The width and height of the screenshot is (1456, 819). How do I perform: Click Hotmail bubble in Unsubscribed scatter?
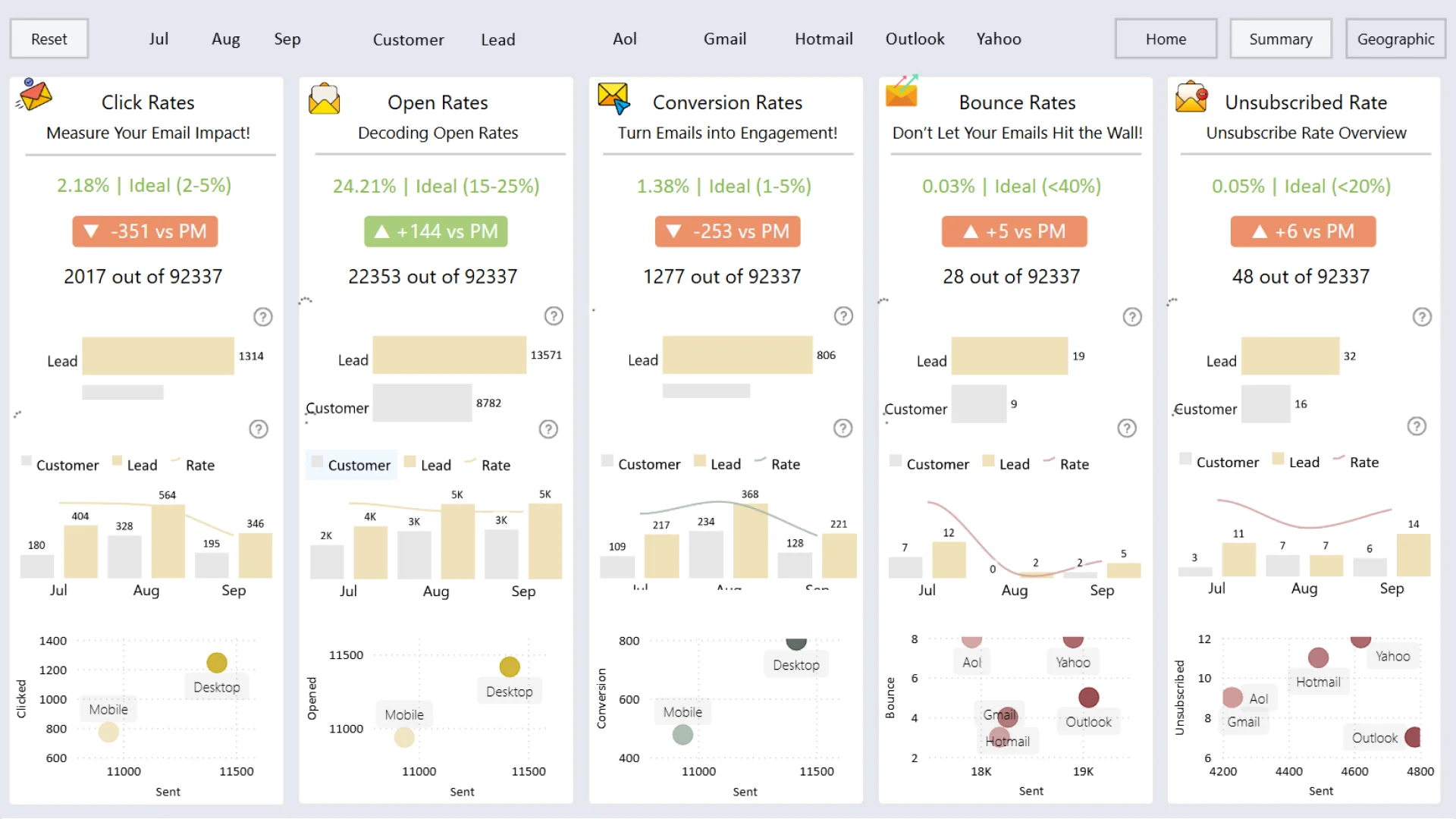coord(1318,657)
